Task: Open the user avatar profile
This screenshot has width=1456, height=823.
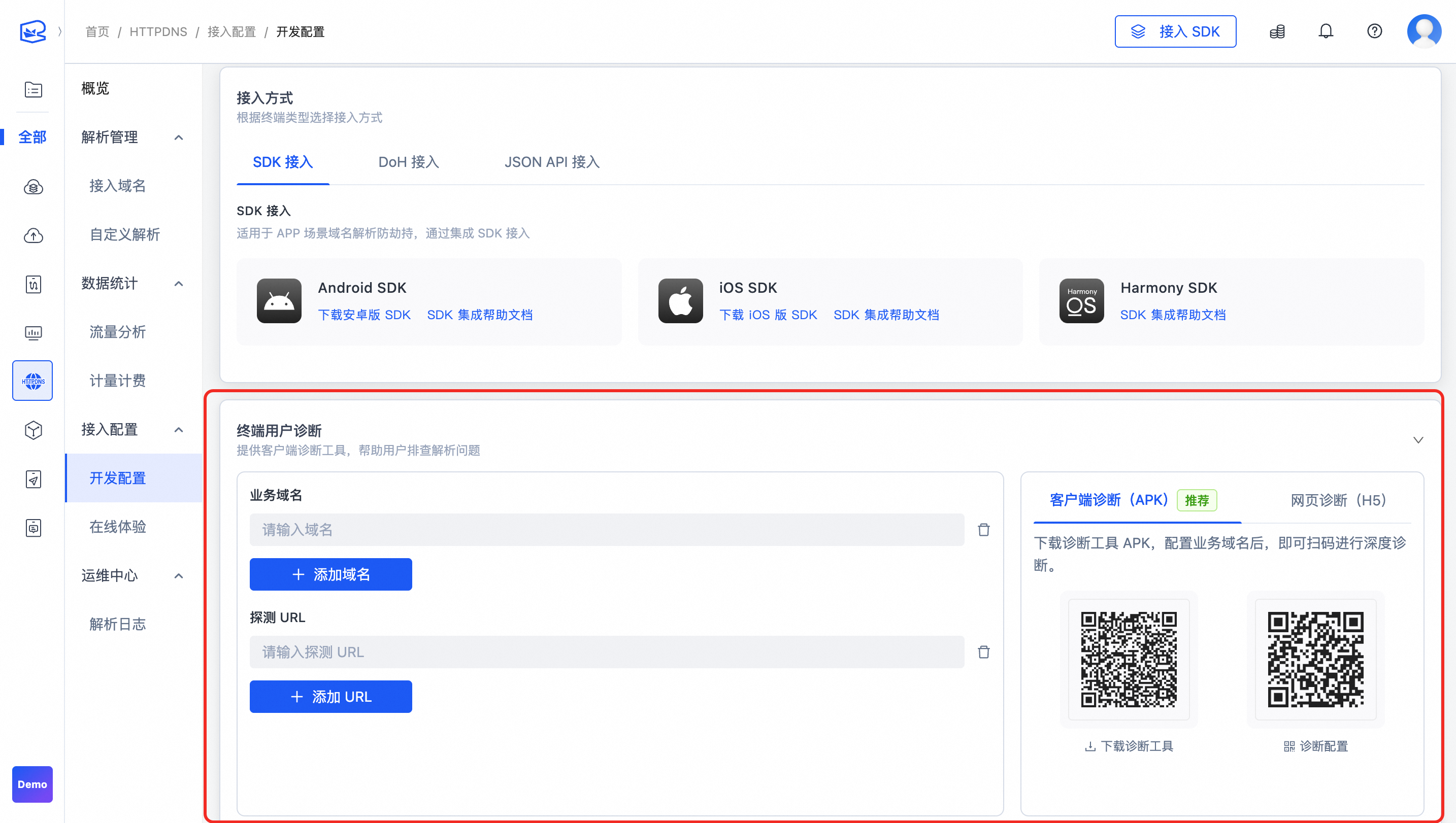Action: pyautogui.click(x=1423, y=31)
